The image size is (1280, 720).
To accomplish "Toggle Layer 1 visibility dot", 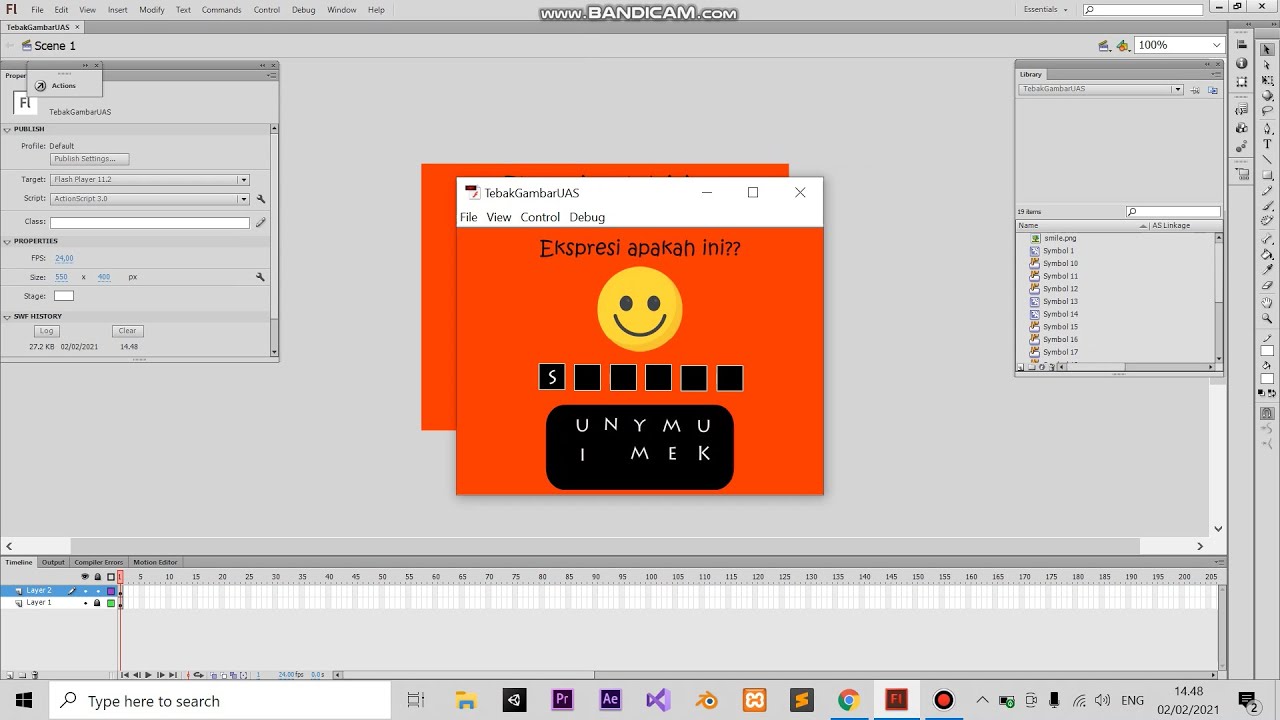I will [85, 603].
